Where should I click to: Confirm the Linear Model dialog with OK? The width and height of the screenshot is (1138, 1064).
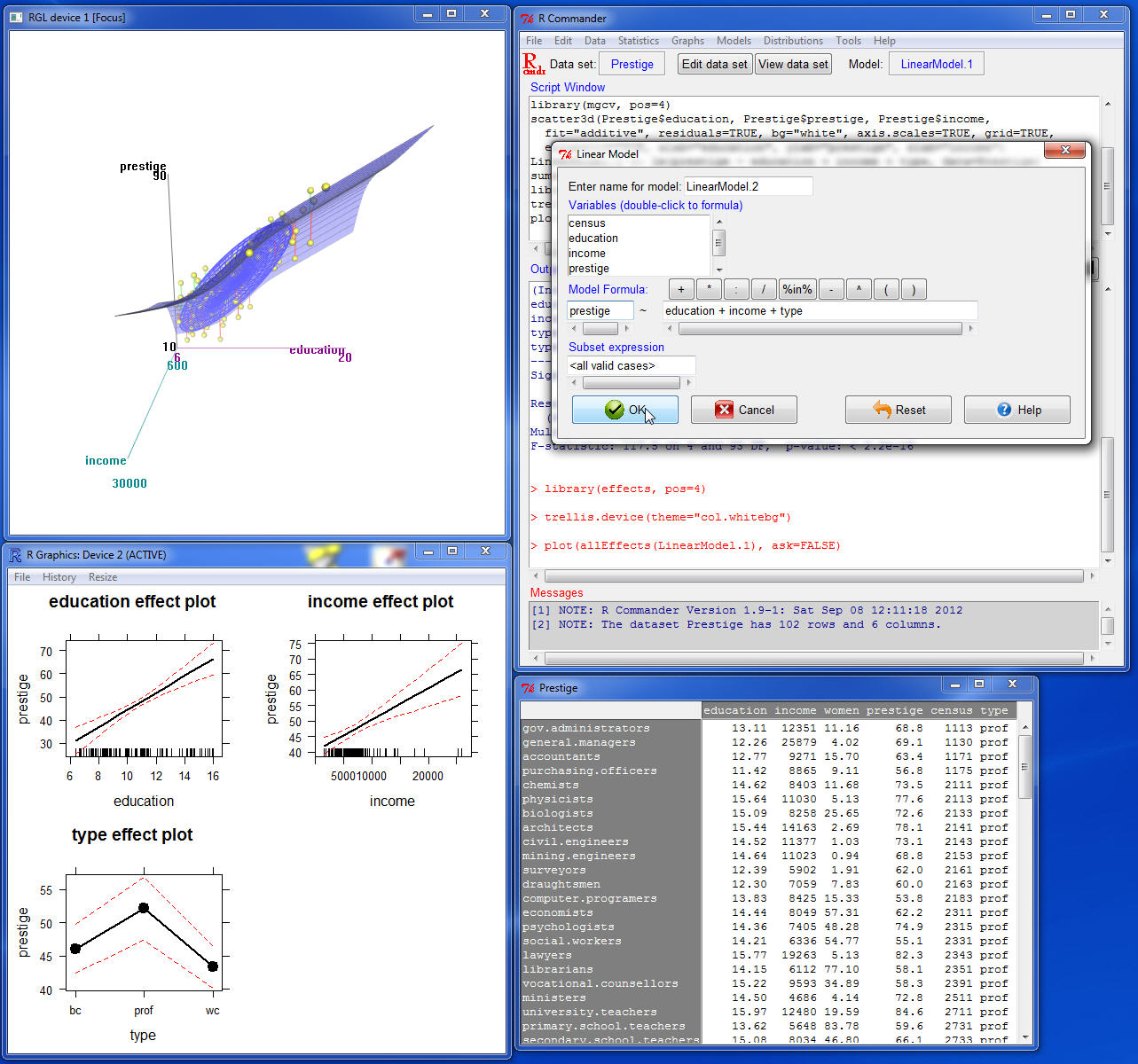(625, 410)
